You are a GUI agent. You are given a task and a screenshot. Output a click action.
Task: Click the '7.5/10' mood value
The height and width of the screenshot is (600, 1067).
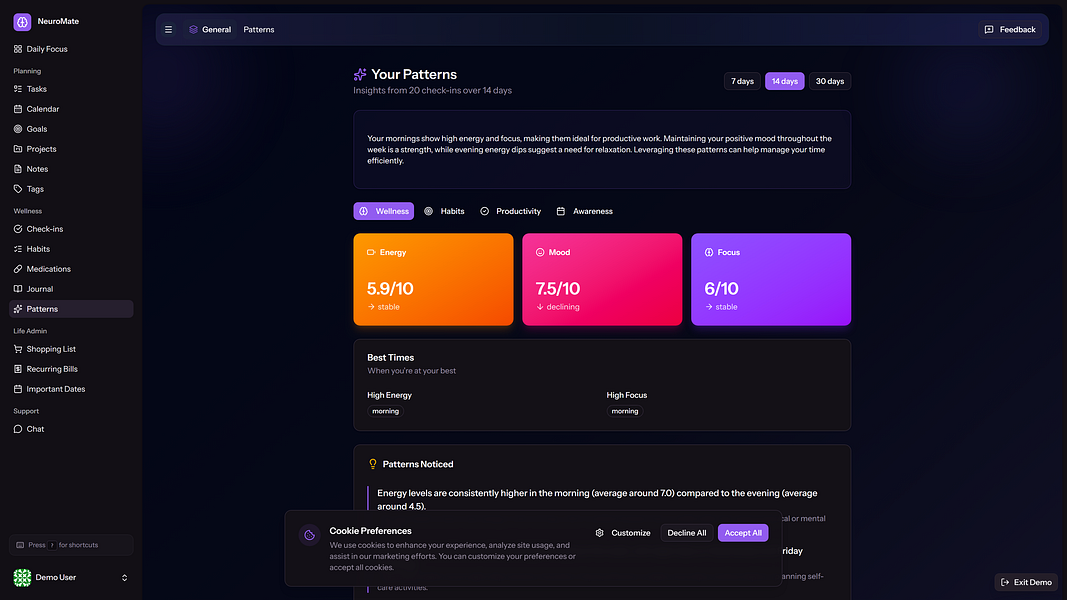pos(558,288)
